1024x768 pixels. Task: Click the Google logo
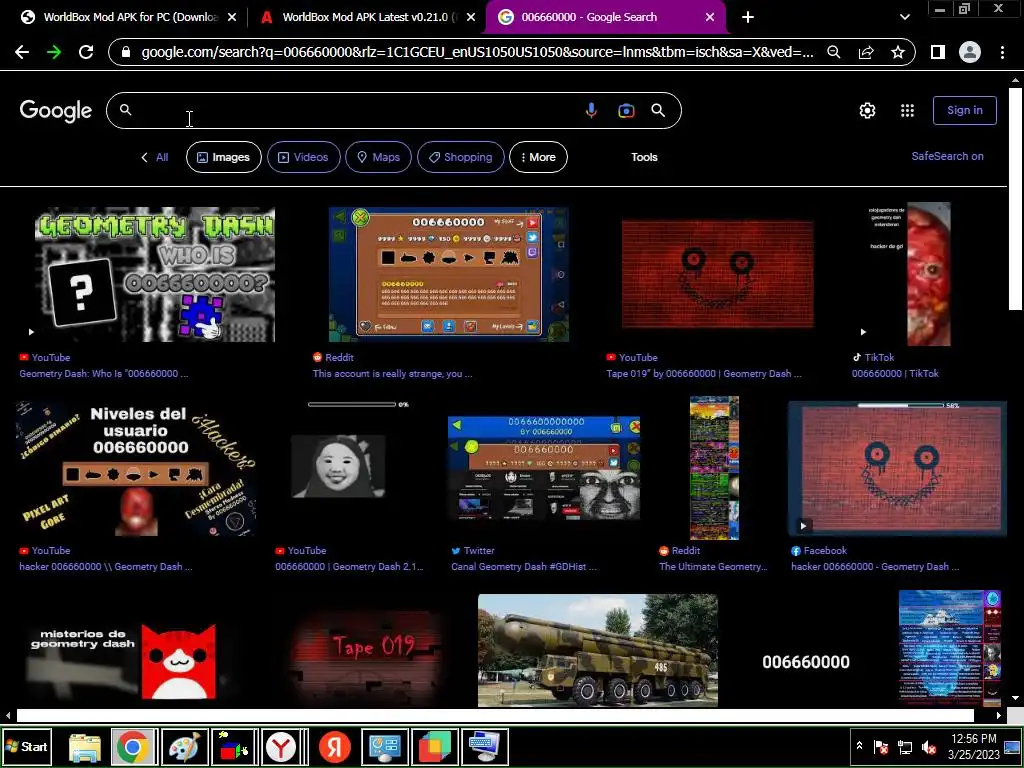click(56, 110)
